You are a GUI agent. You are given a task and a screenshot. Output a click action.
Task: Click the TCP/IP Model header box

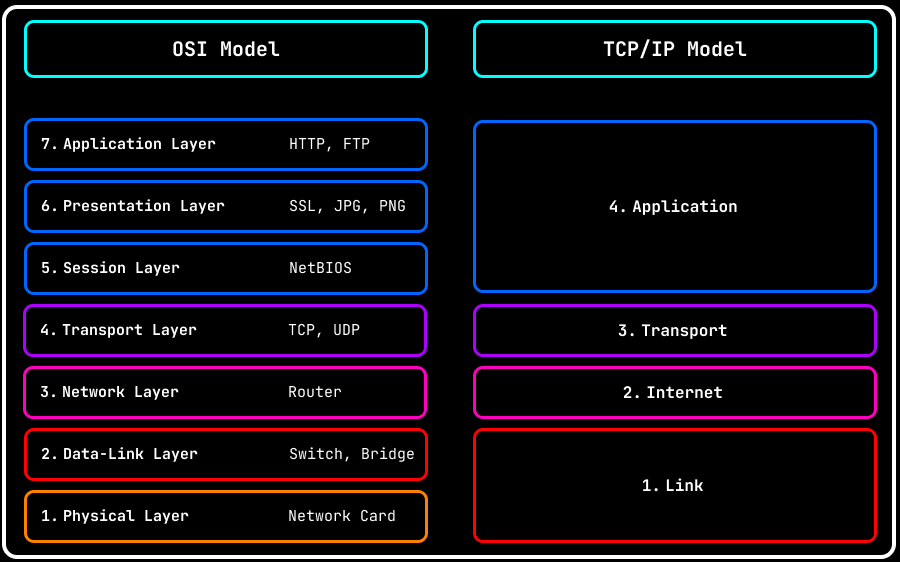click(x=675, y=49)
